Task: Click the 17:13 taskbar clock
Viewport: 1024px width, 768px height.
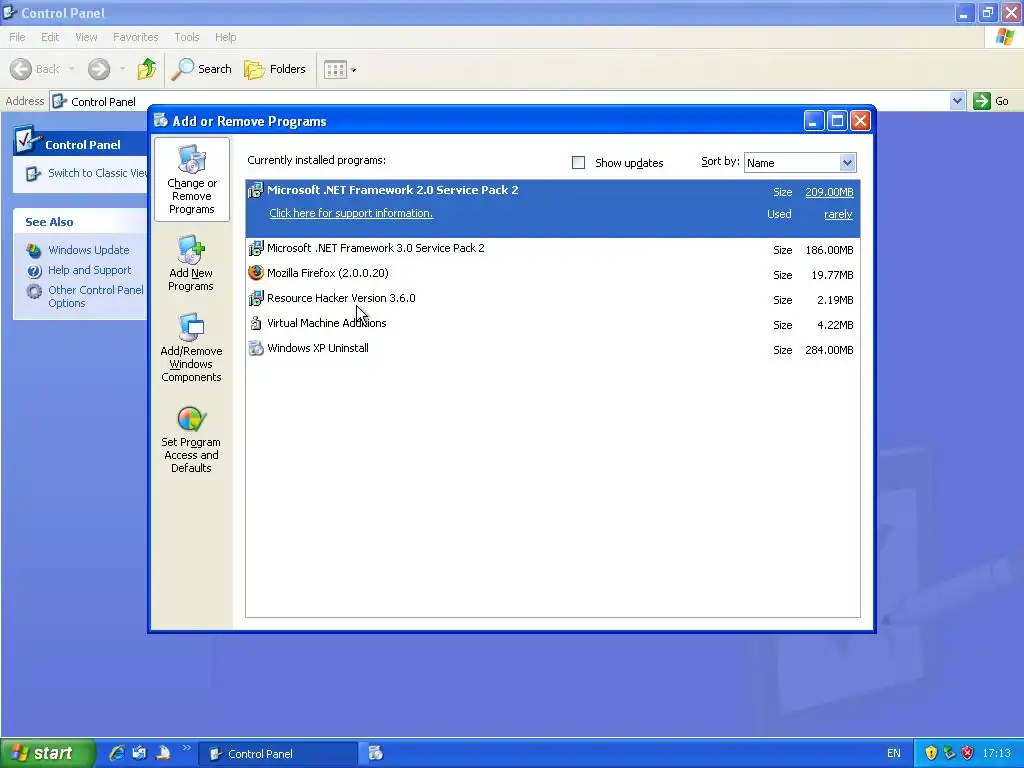Action: pos(996,753)
